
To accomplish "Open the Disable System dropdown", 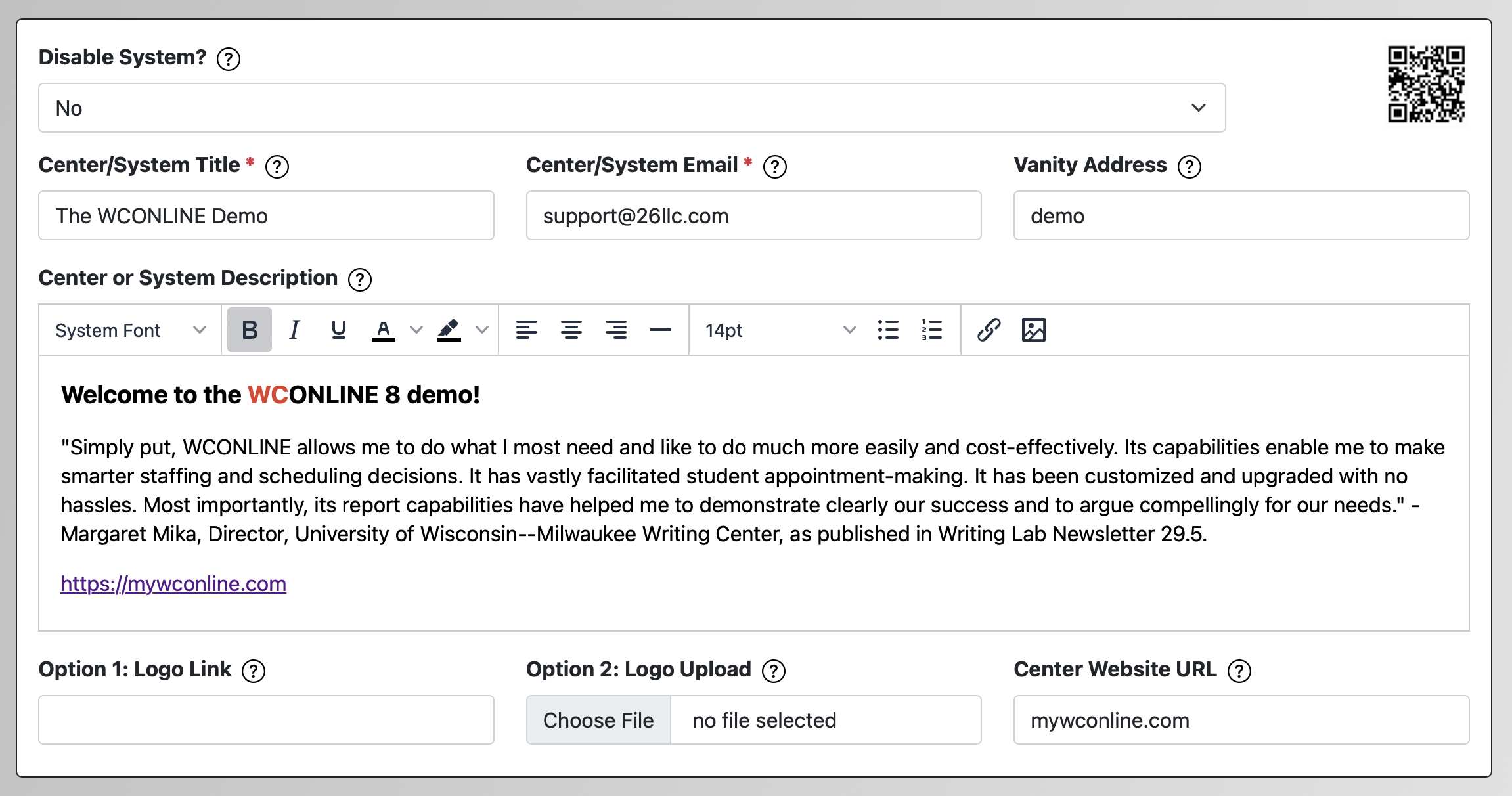I will (631, 108).
